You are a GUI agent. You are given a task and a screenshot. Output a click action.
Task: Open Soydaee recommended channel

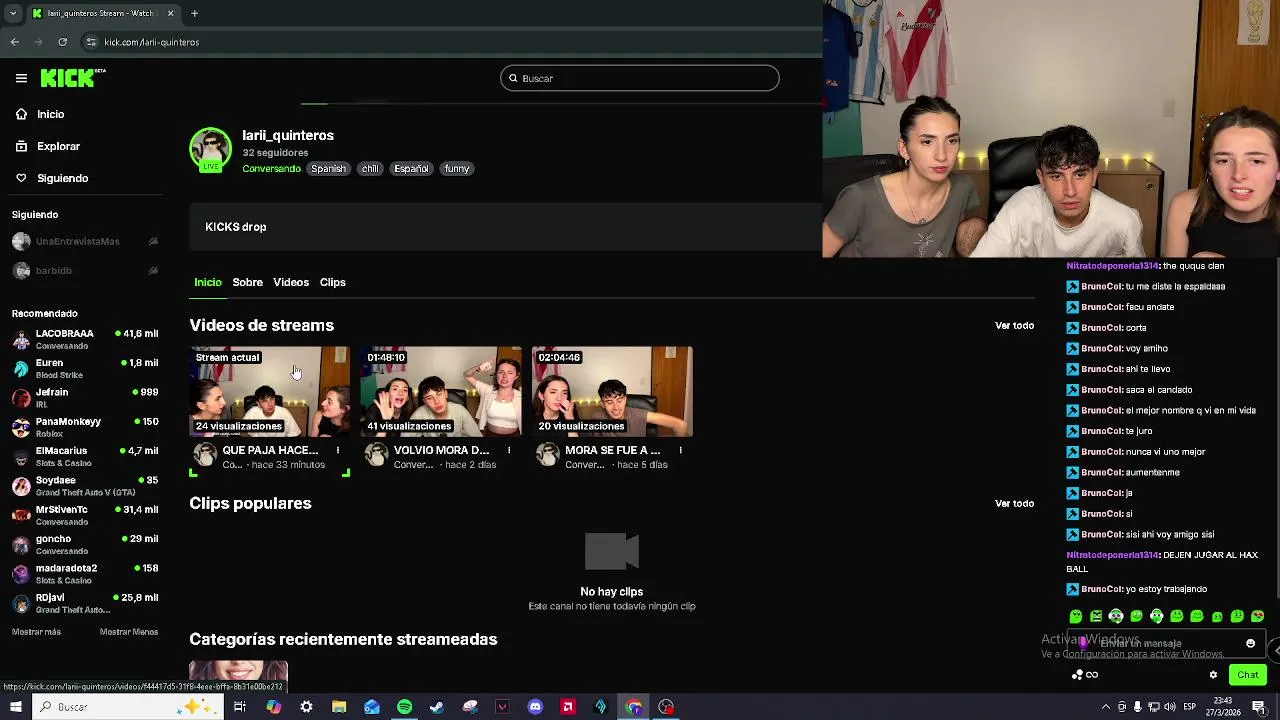click(85, 485)
